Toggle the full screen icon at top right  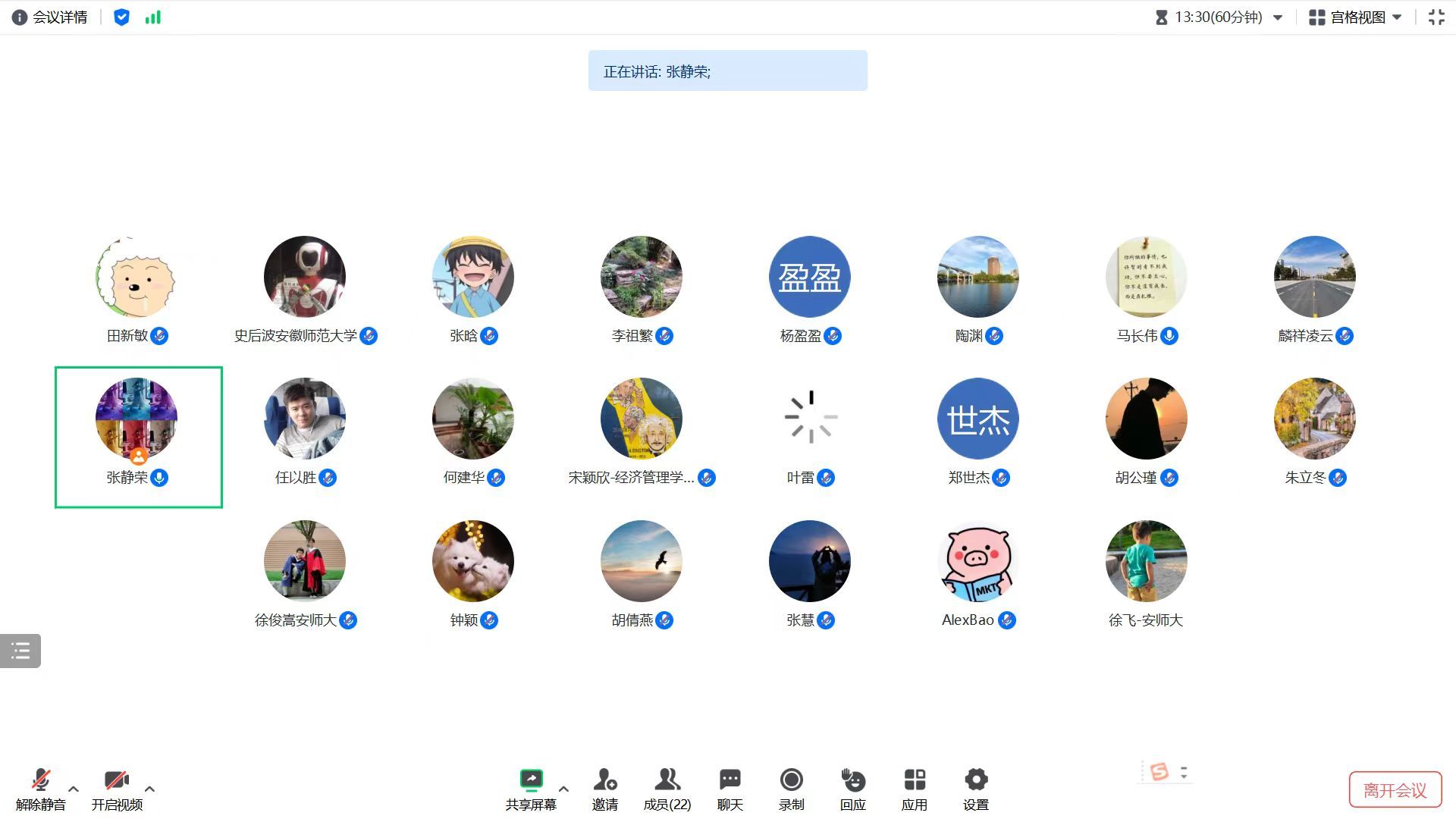point(1436,17)
